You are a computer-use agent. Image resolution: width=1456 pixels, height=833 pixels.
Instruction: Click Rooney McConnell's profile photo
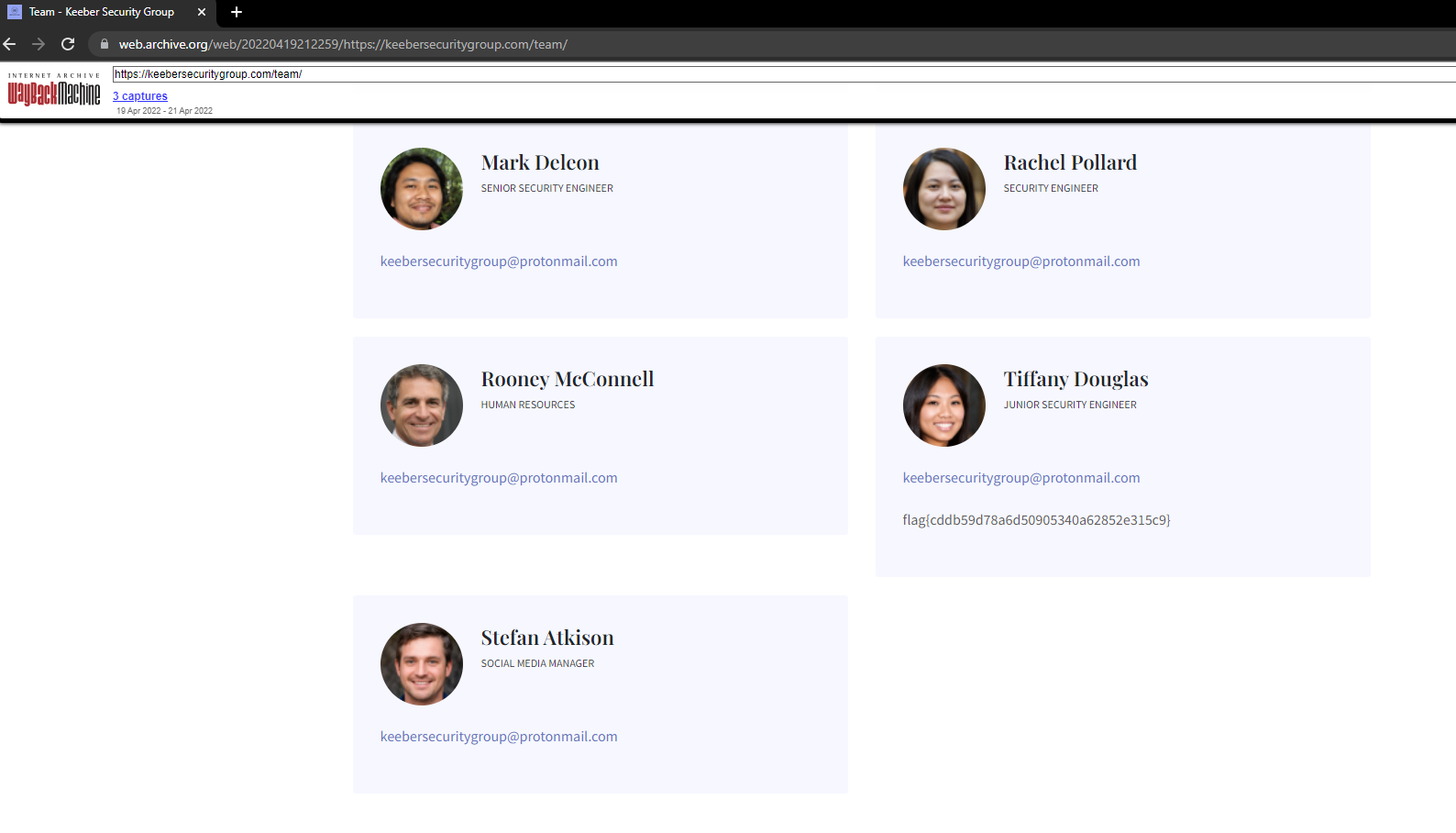pyautogui.click(x=422, y=405)
